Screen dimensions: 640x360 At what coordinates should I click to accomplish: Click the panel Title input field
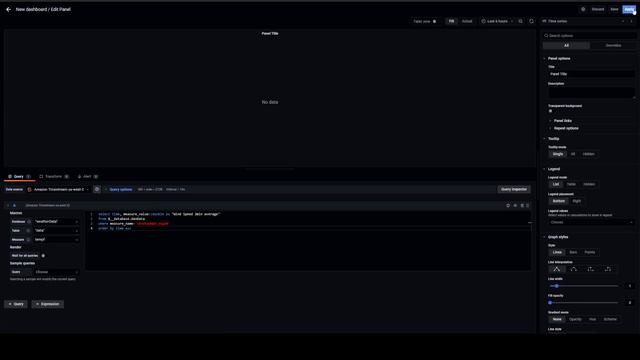[x=591, y=74]
